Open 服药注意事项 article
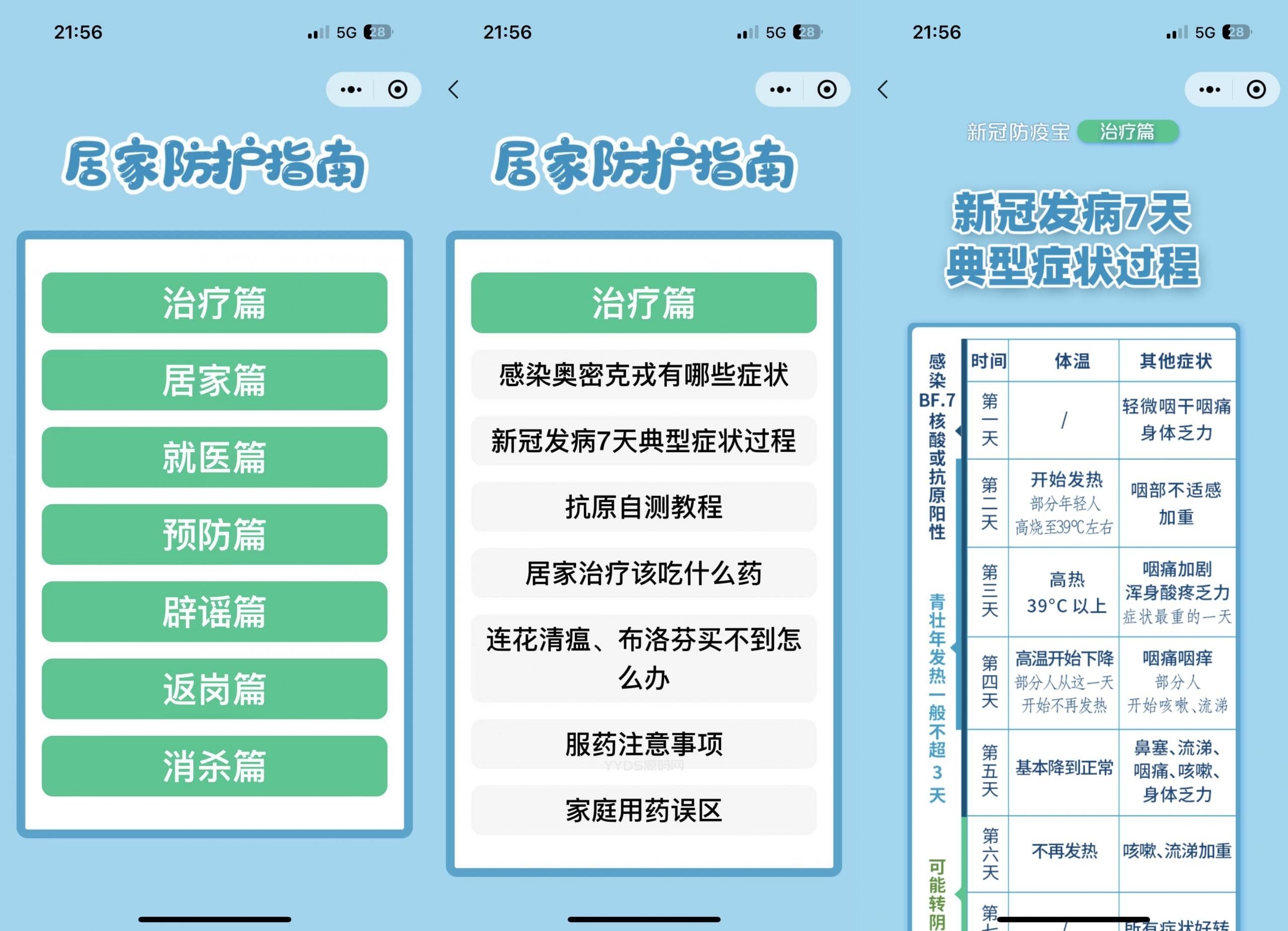The height and width of the screenshot is (931, 1288). tap(644, 744)
